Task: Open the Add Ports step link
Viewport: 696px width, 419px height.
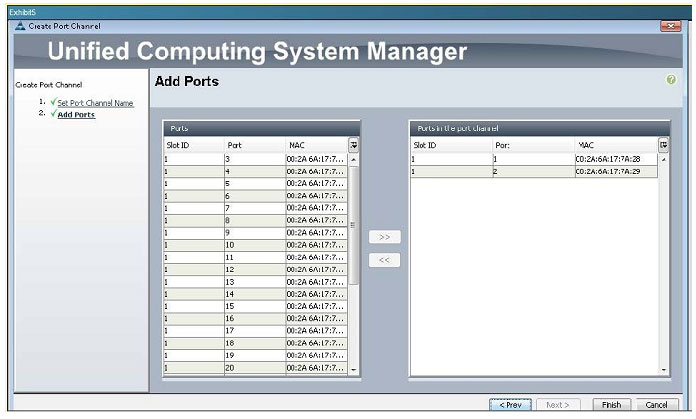Action: point(76,115)
